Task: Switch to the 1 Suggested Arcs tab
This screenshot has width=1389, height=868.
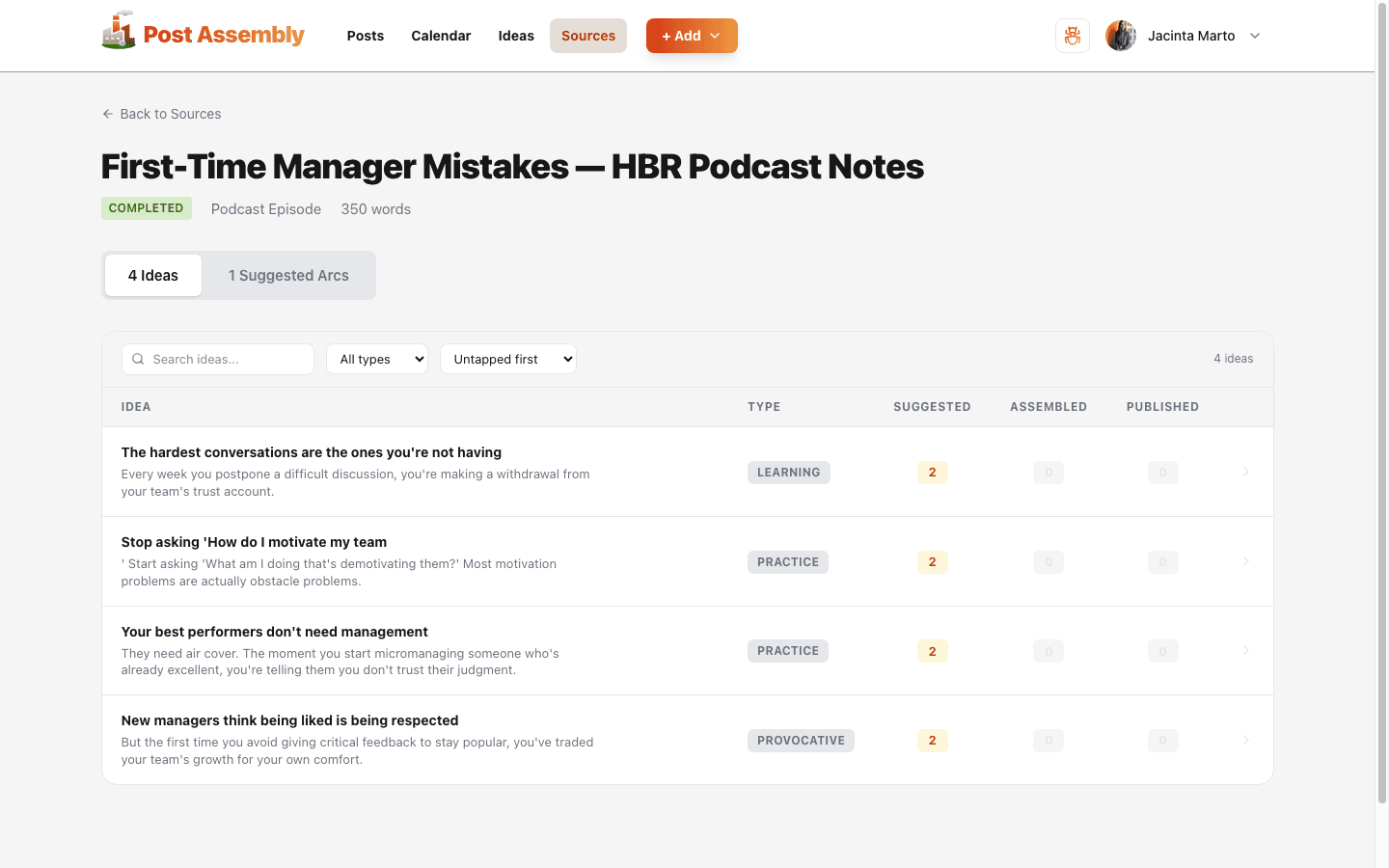Action: click(x=288, y=276)
